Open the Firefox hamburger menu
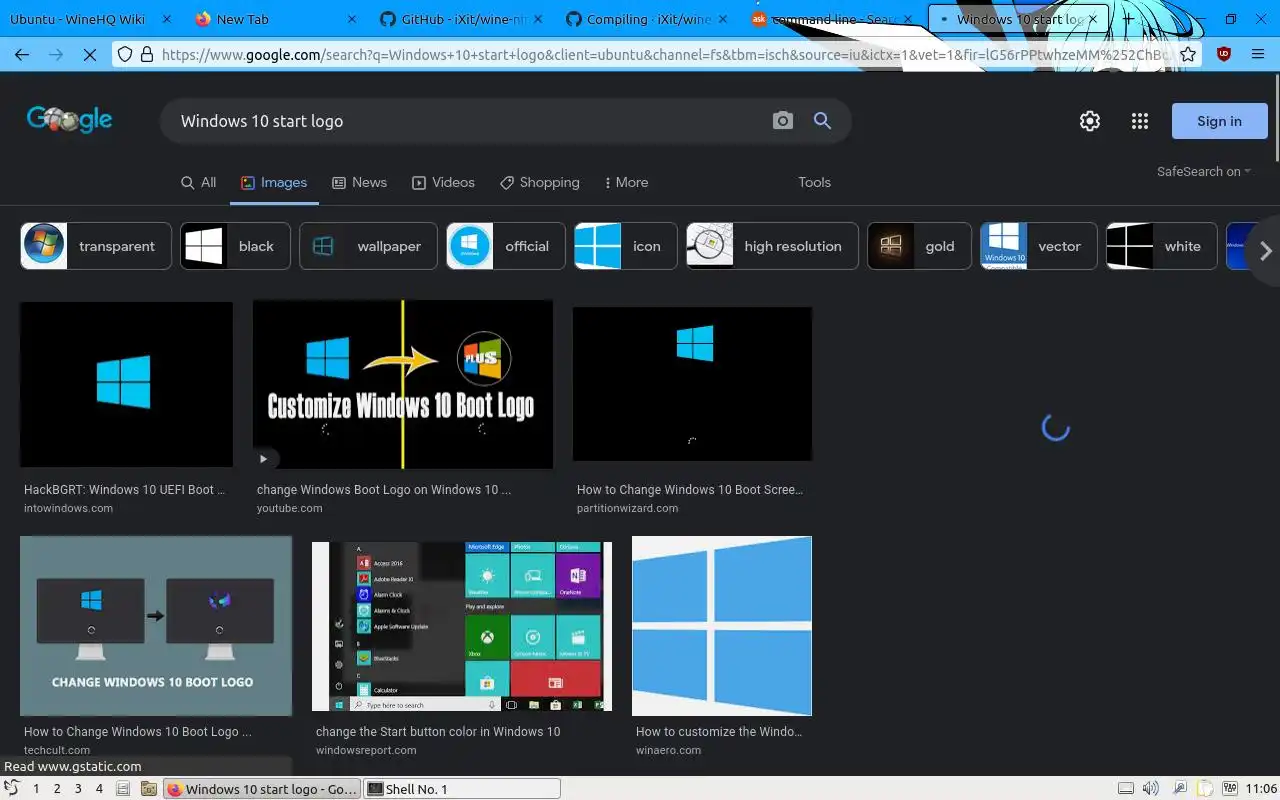Image resolution: width=1280 pixels, height=800 pixels. click(1258, 55)
